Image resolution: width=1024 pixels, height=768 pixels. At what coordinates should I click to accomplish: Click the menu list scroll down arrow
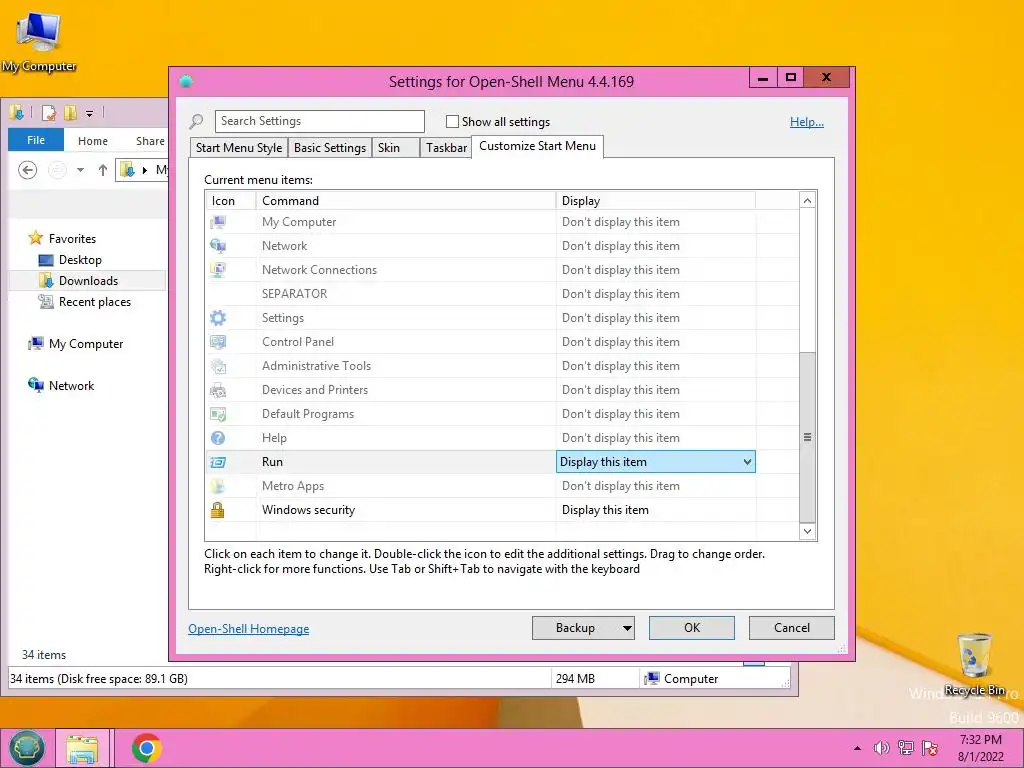coord(807,531)
